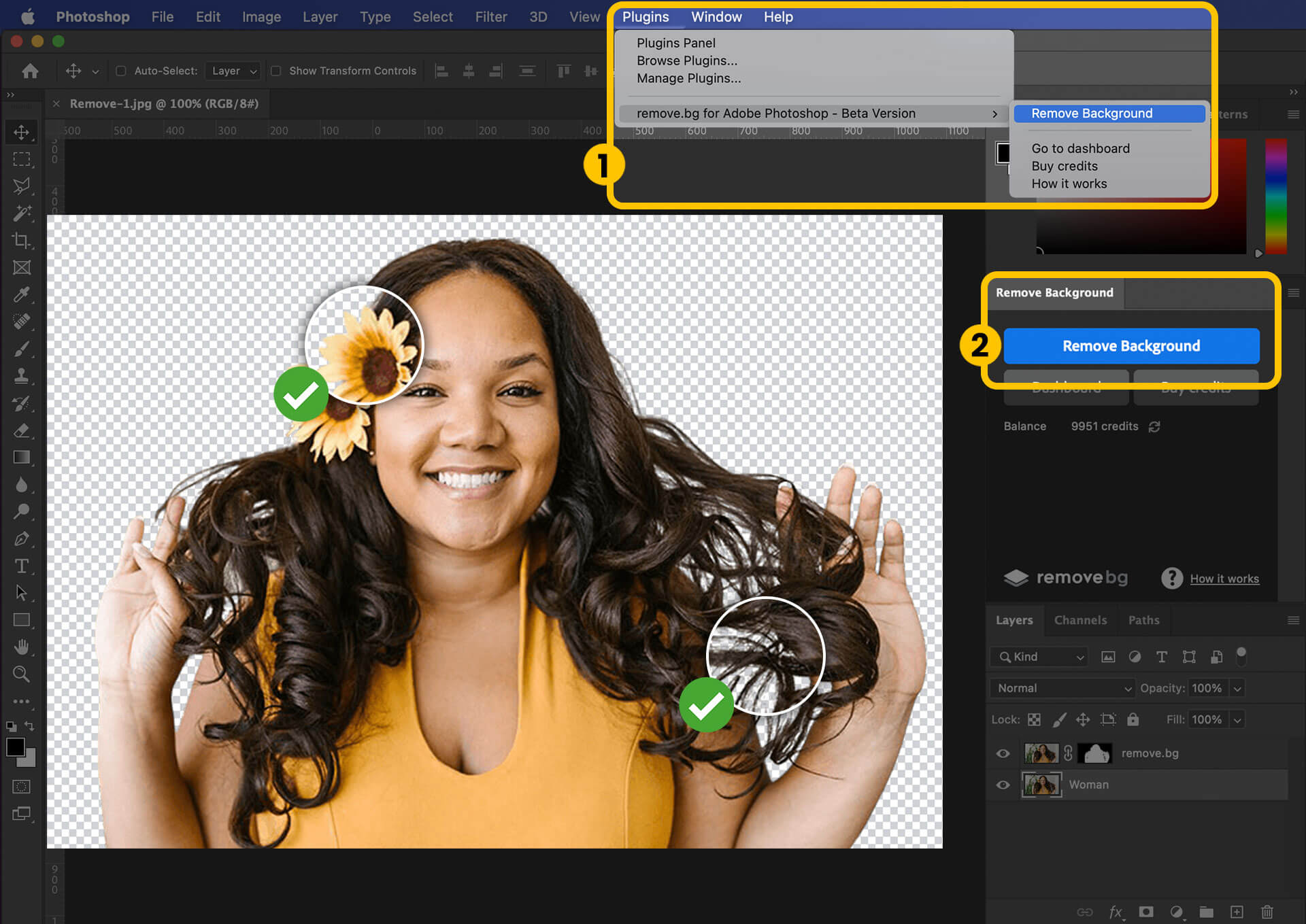Enable Auto-Select checkbox
This screenshot has height=924, width=1306.
(121, 70)
